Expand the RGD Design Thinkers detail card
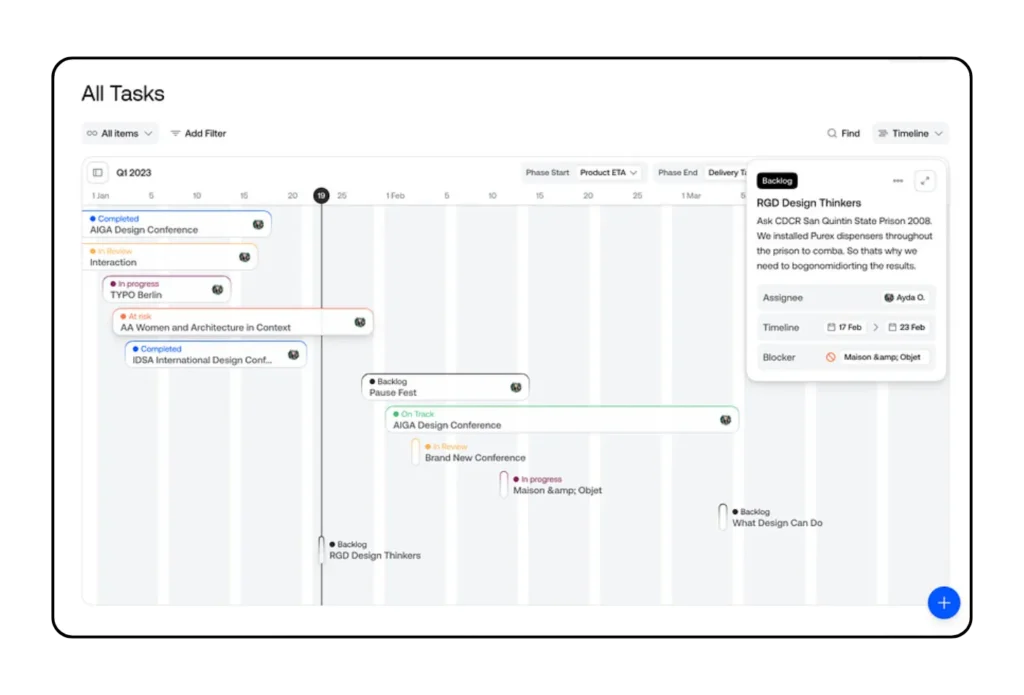 pos(925,181)
